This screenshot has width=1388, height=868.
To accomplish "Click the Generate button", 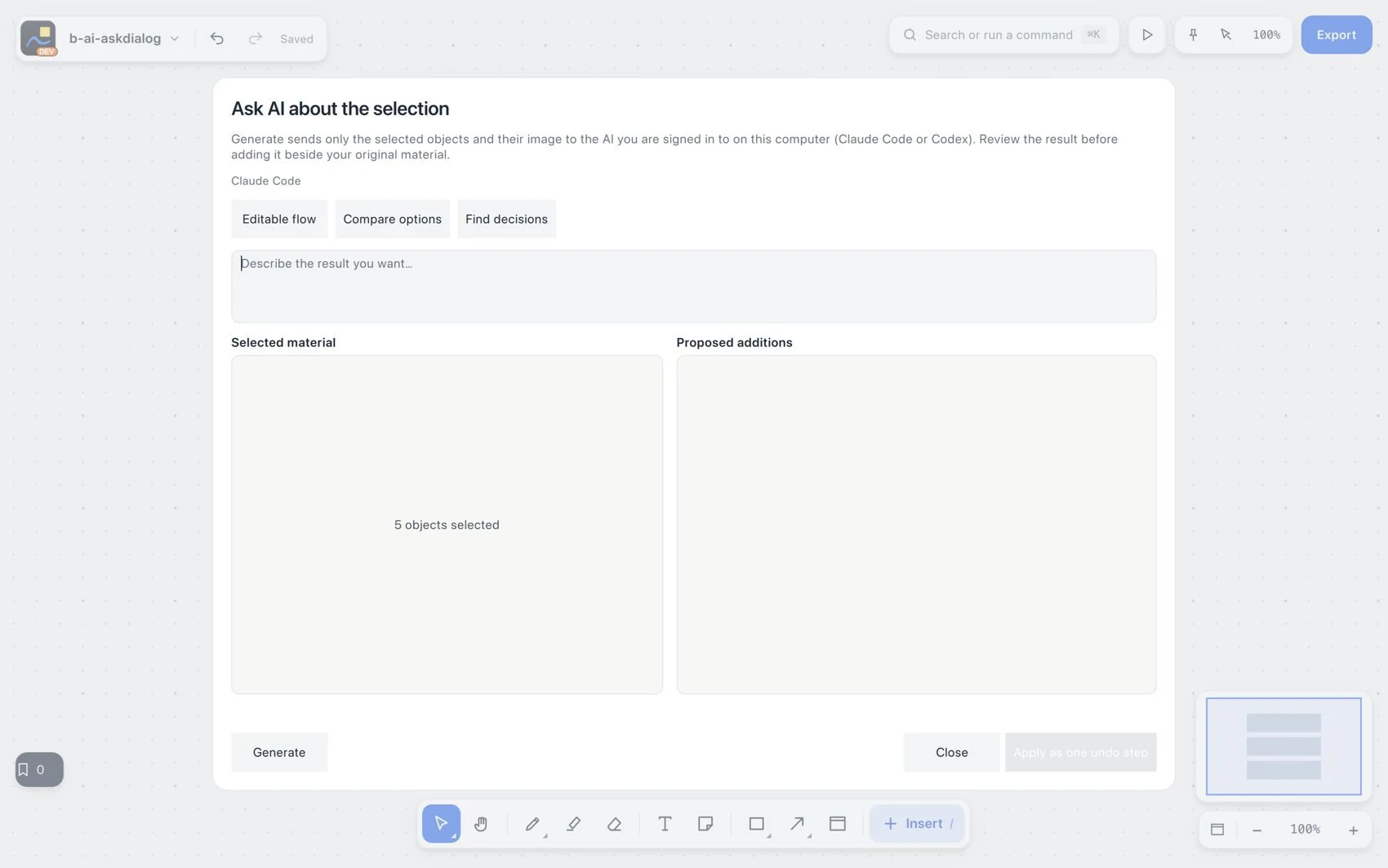I will (x=279, y=752).
